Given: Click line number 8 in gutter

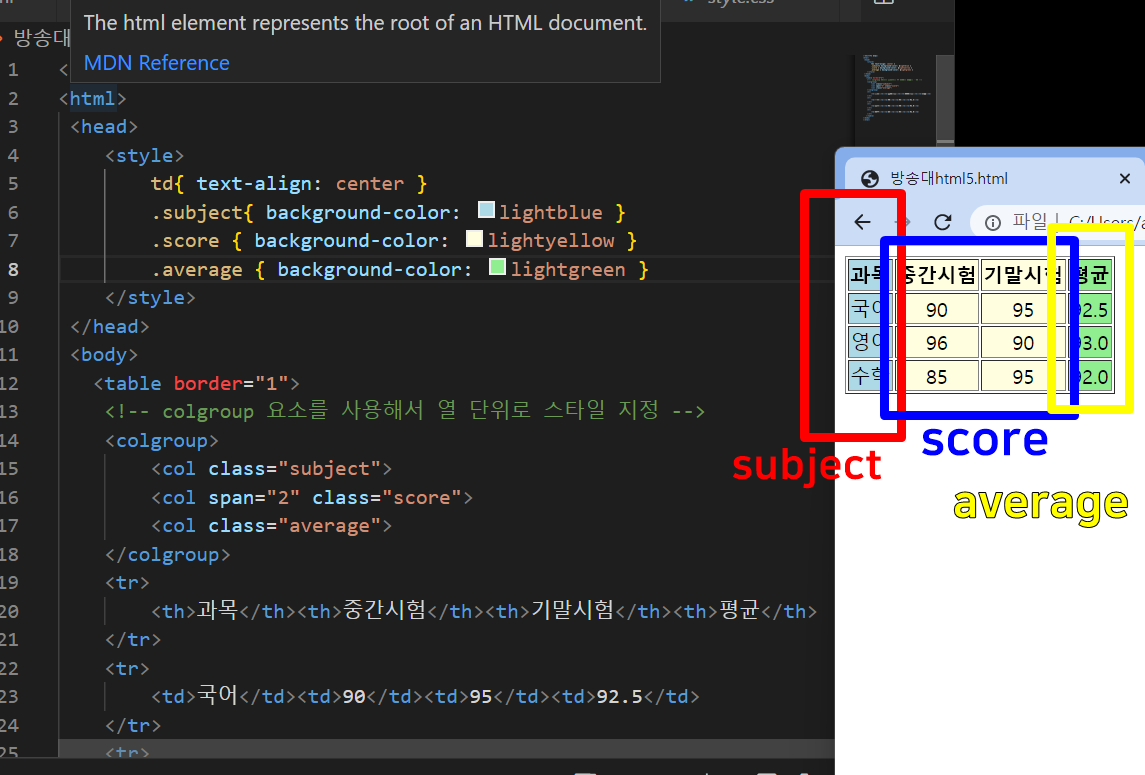Looking at the screenshot, I should (13, 270).
